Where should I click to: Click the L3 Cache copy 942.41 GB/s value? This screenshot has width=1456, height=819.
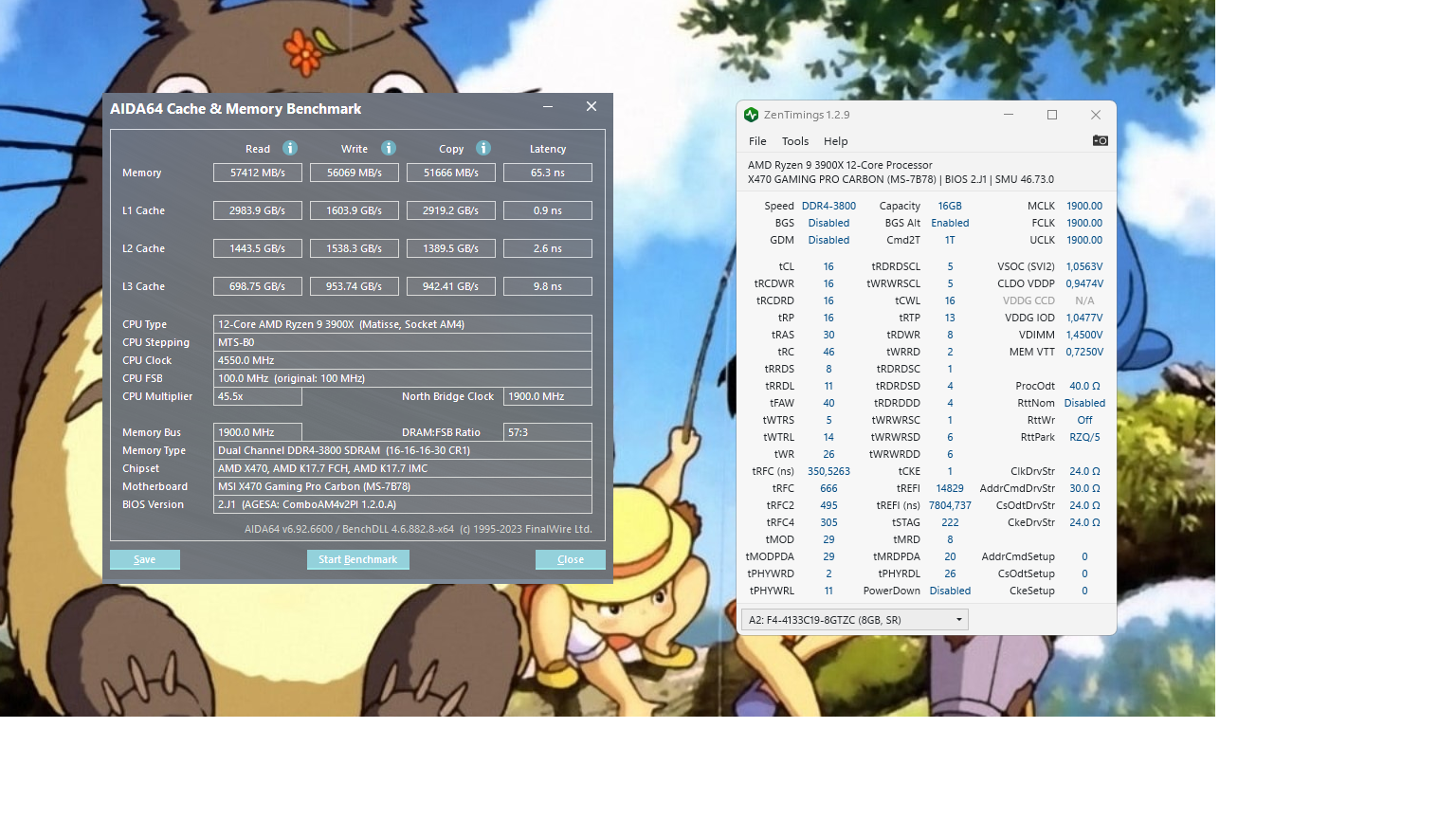point(451,286)
